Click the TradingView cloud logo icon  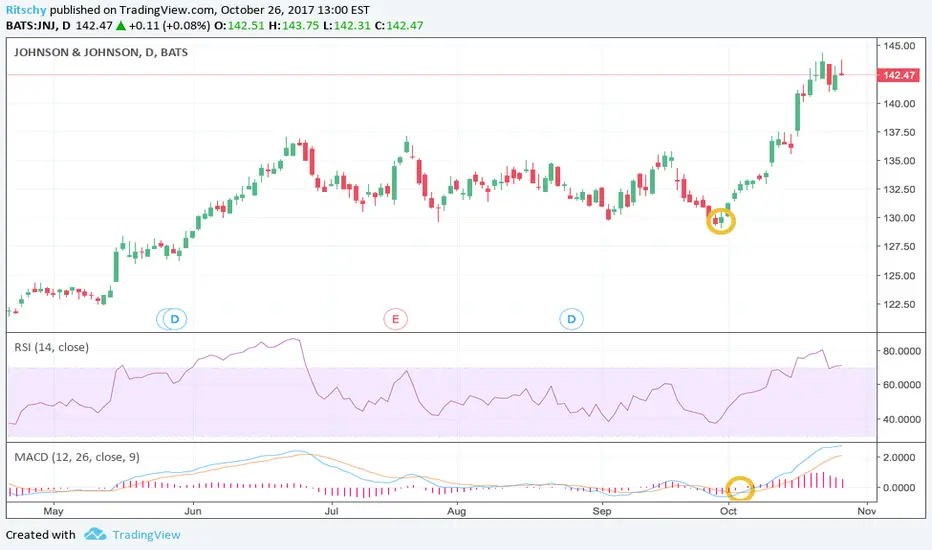point(95,535)
